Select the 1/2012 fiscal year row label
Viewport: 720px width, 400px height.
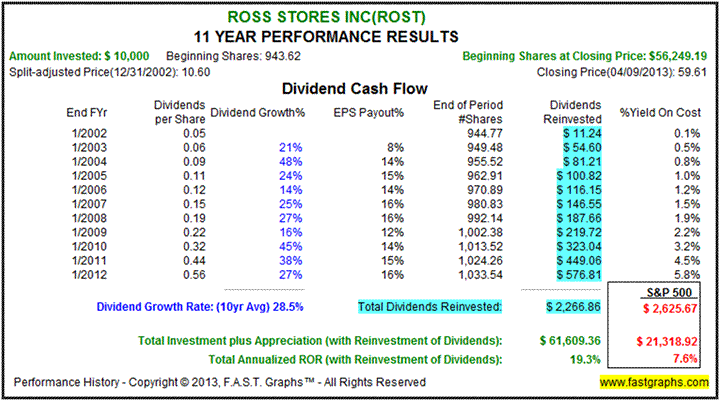pyautogui.click(x=89, y=275)
